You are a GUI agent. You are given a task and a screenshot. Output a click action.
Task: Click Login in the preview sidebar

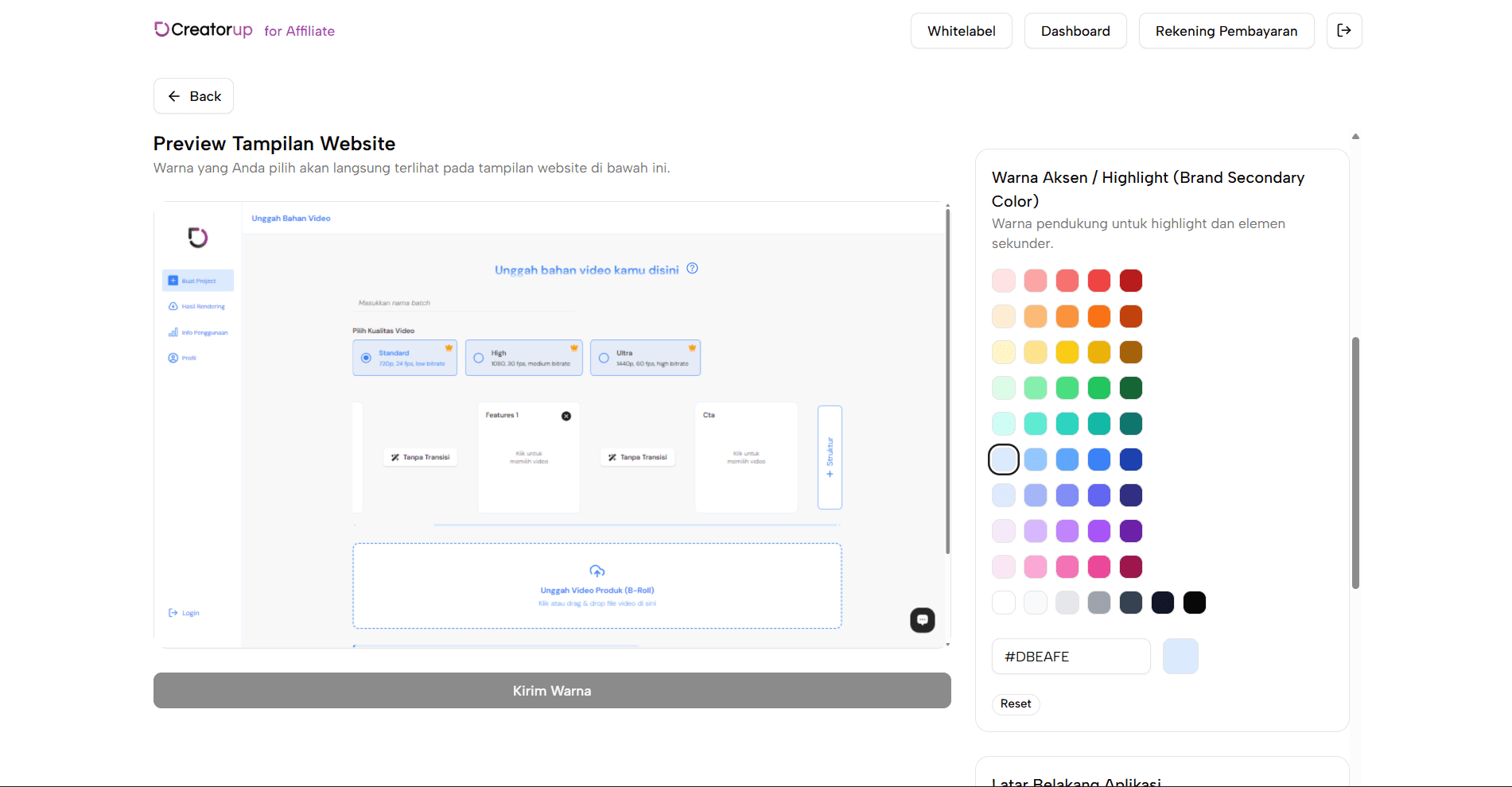(x=184, y=613)
